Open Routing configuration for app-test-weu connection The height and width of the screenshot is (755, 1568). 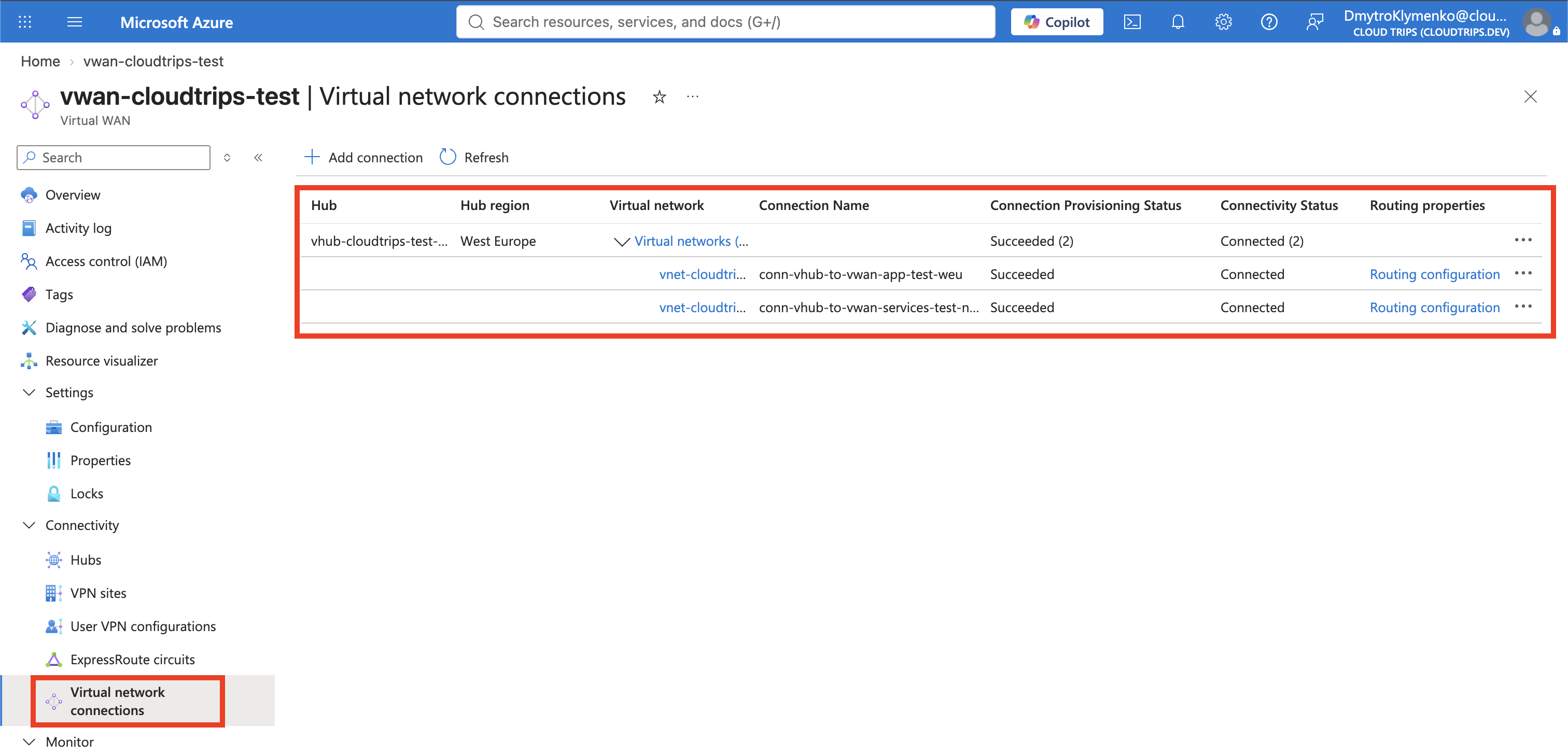click(x=1435, y=275)
